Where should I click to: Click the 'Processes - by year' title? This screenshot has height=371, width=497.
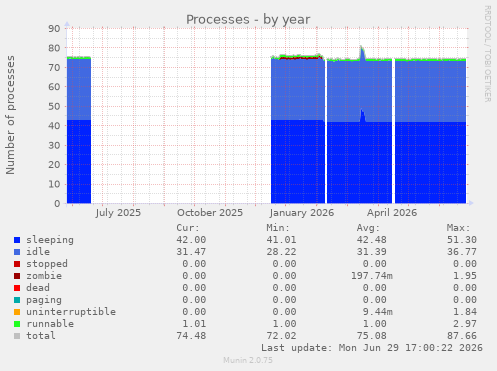tap(248, 19)
